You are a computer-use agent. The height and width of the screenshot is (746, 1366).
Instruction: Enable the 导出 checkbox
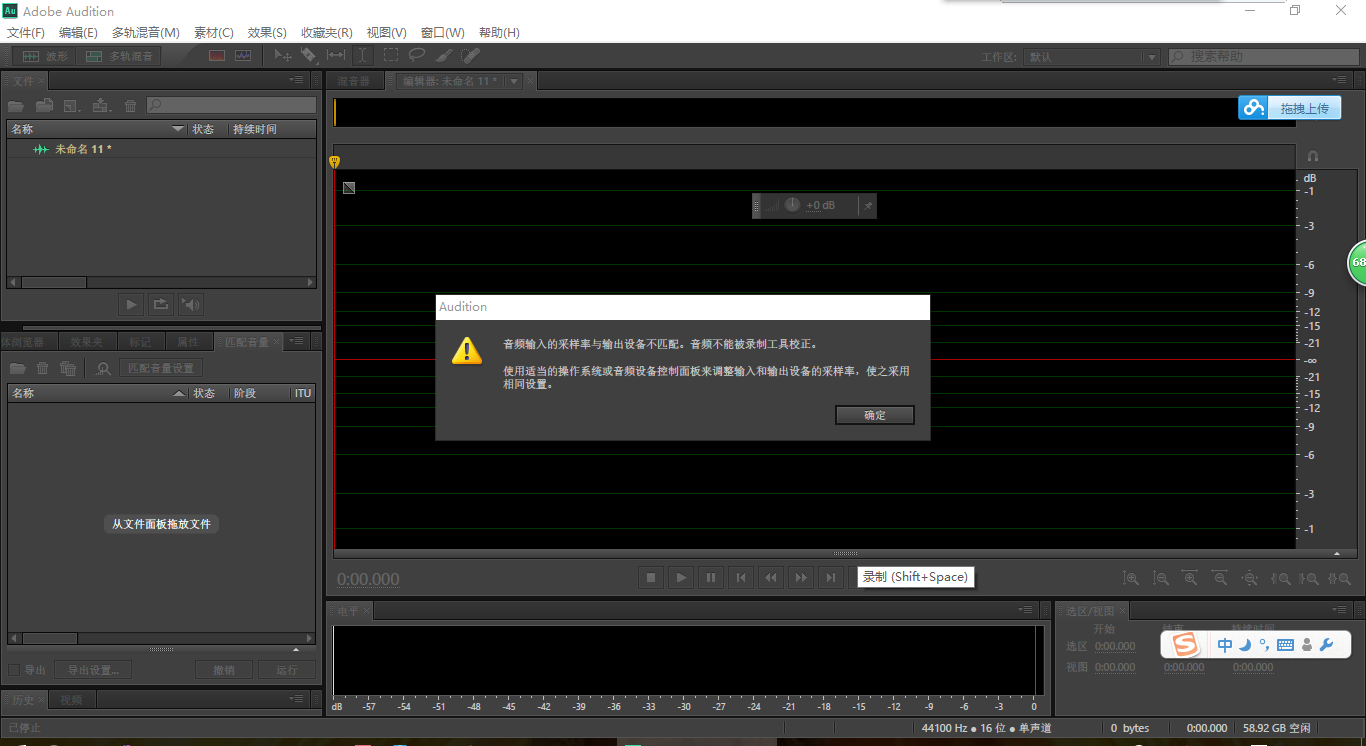14,670
